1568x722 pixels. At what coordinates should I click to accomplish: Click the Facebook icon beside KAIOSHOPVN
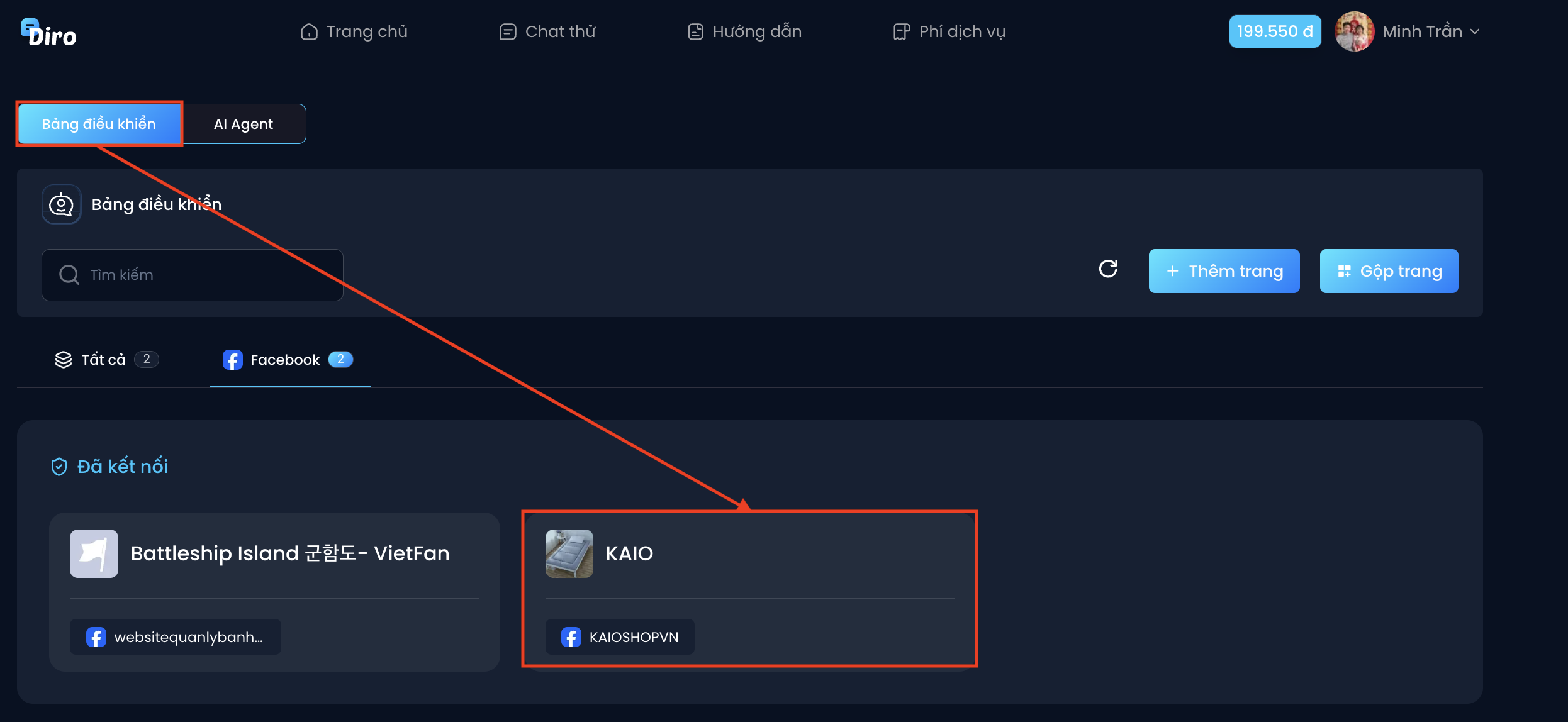tap(571, 637)
